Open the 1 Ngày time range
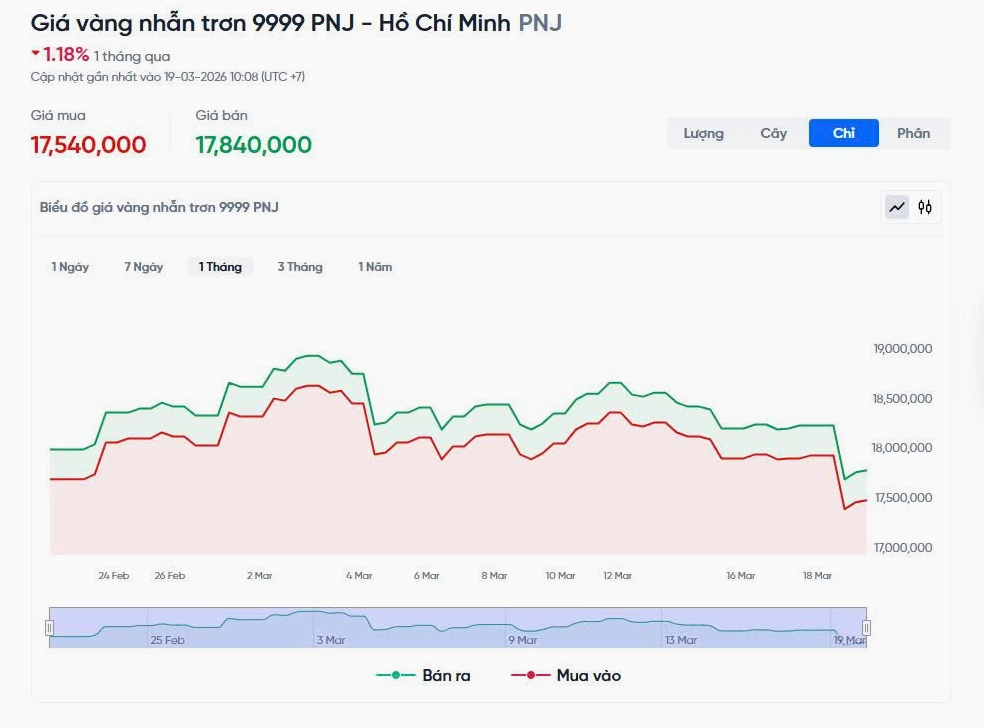 [x=70, y=267]
